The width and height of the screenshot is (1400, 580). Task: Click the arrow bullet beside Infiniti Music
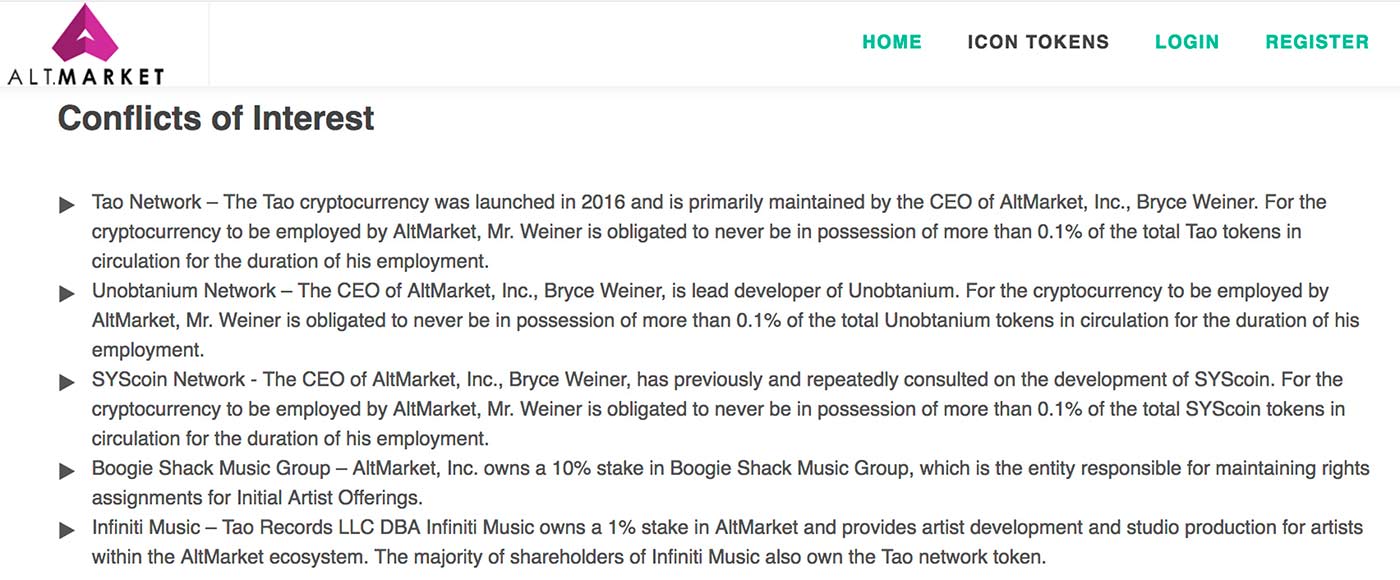point(67,530)
